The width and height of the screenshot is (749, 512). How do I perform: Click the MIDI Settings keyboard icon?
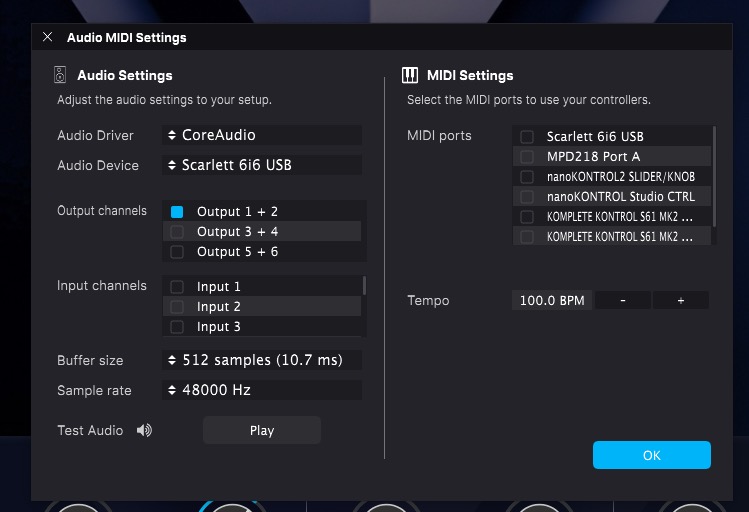point(410,75)
